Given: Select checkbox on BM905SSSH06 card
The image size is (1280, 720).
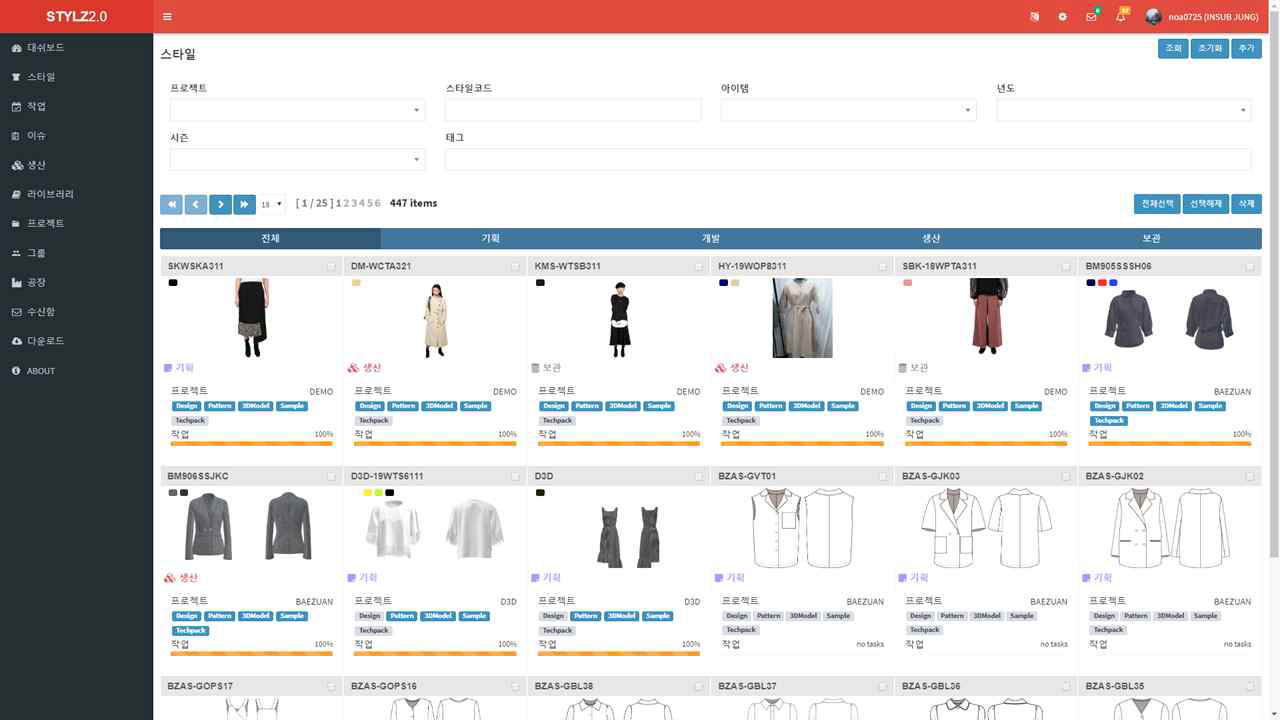Looking at the screenshot, I should (x=1250, y=267).
